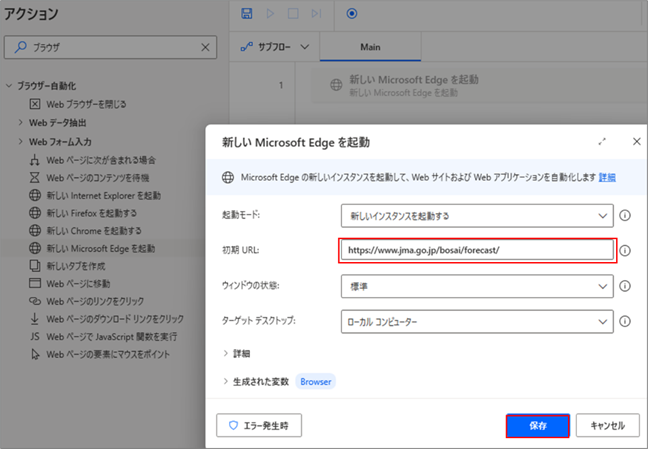This screenshot has height=449, width=648.
Task: Open ターゲット デスクトップ dropdown
Action: pyautogui.click(x=477, y=321)
